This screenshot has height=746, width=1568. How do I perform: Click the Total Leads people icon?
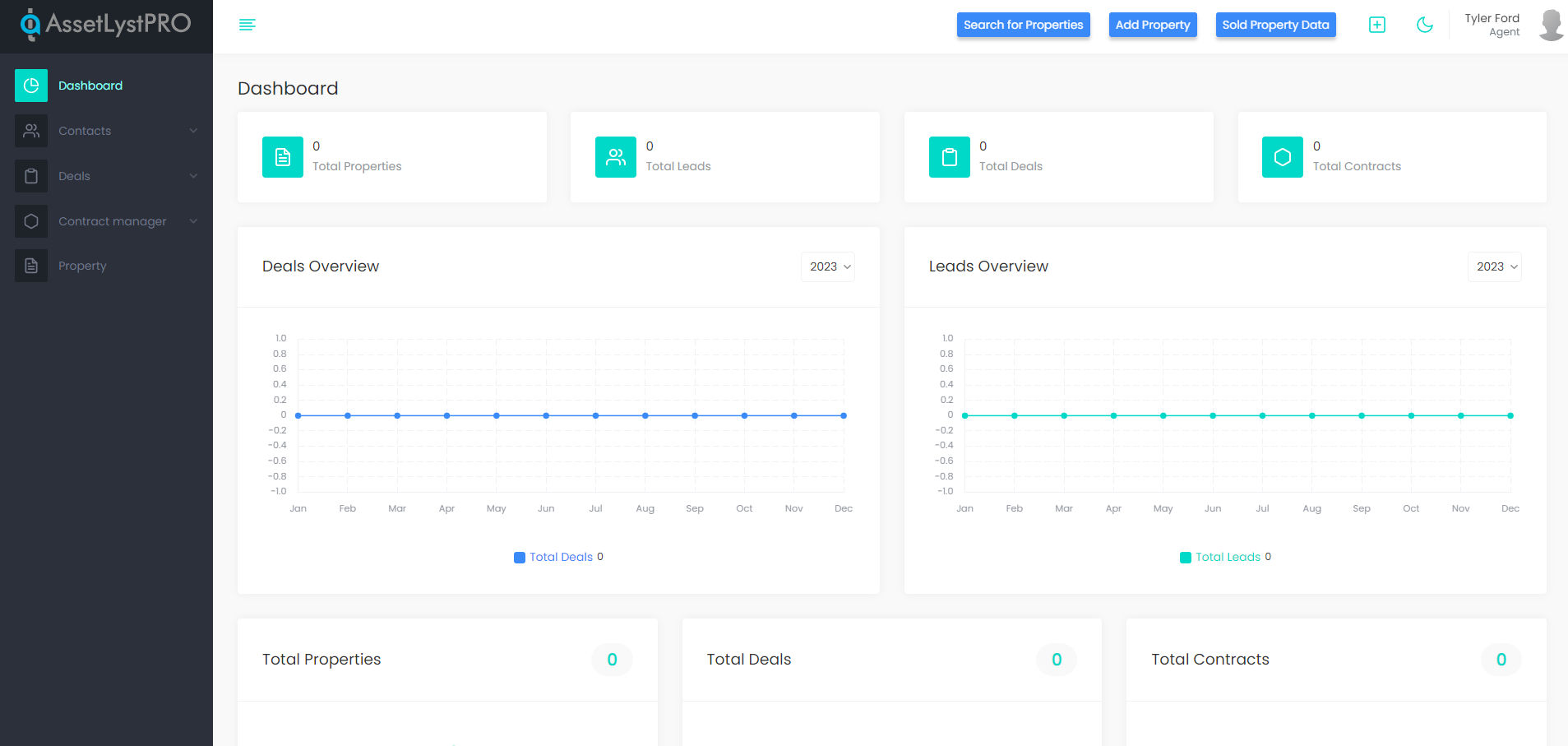[615, 157]
